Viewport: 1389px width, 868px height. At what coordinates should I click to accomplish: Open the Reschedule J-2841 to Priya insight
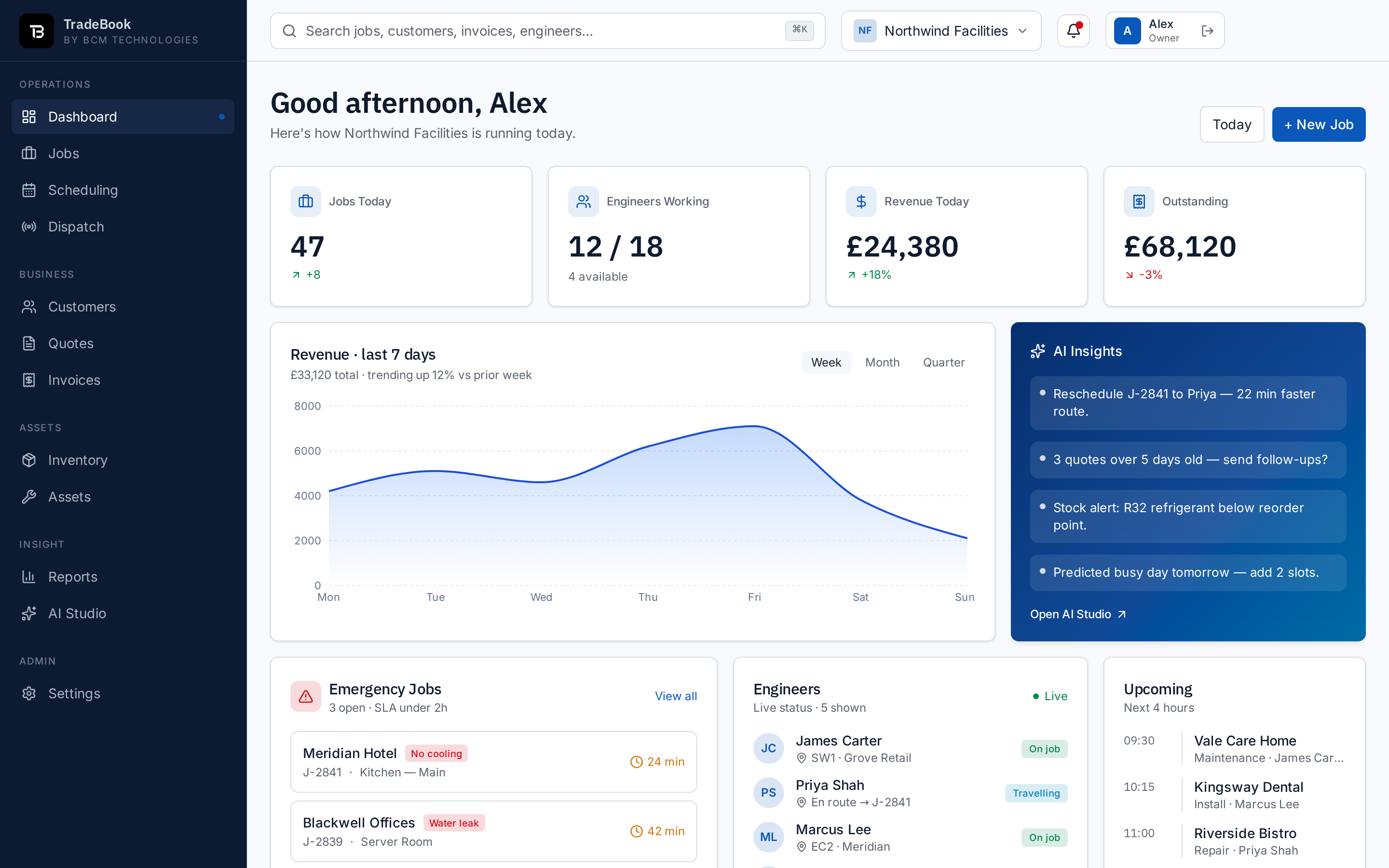tap(1187, 403)
